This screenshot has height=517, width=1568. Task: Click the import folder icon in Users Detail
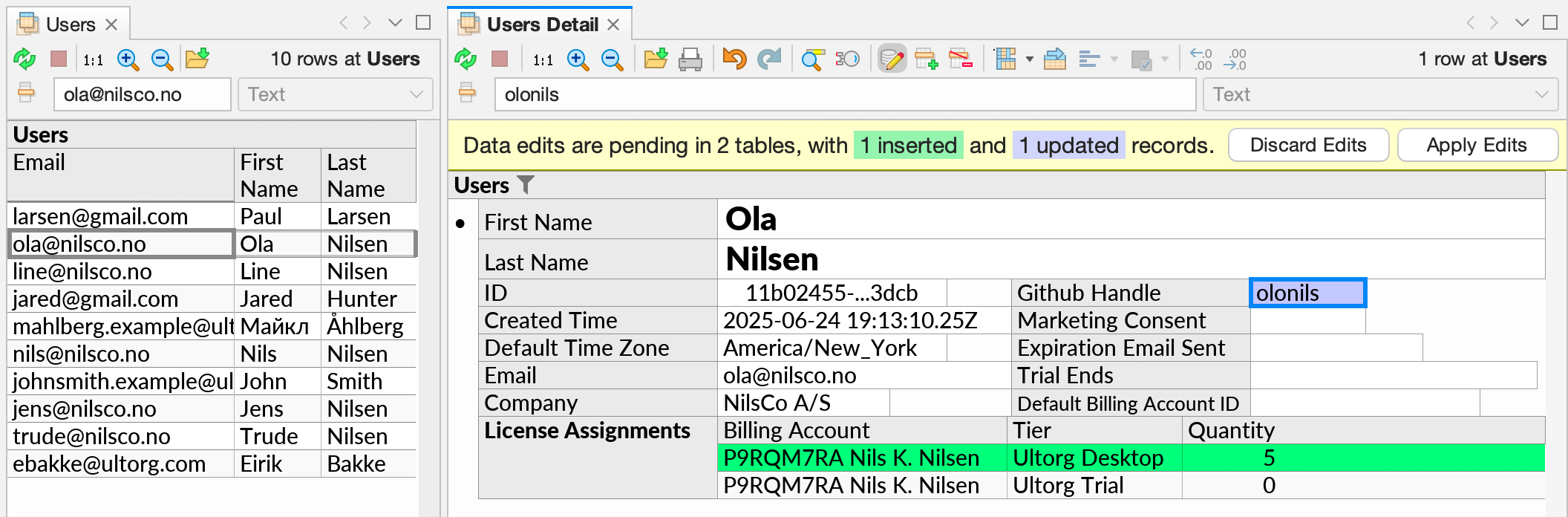pyautogui.click(x=656, y=59)
